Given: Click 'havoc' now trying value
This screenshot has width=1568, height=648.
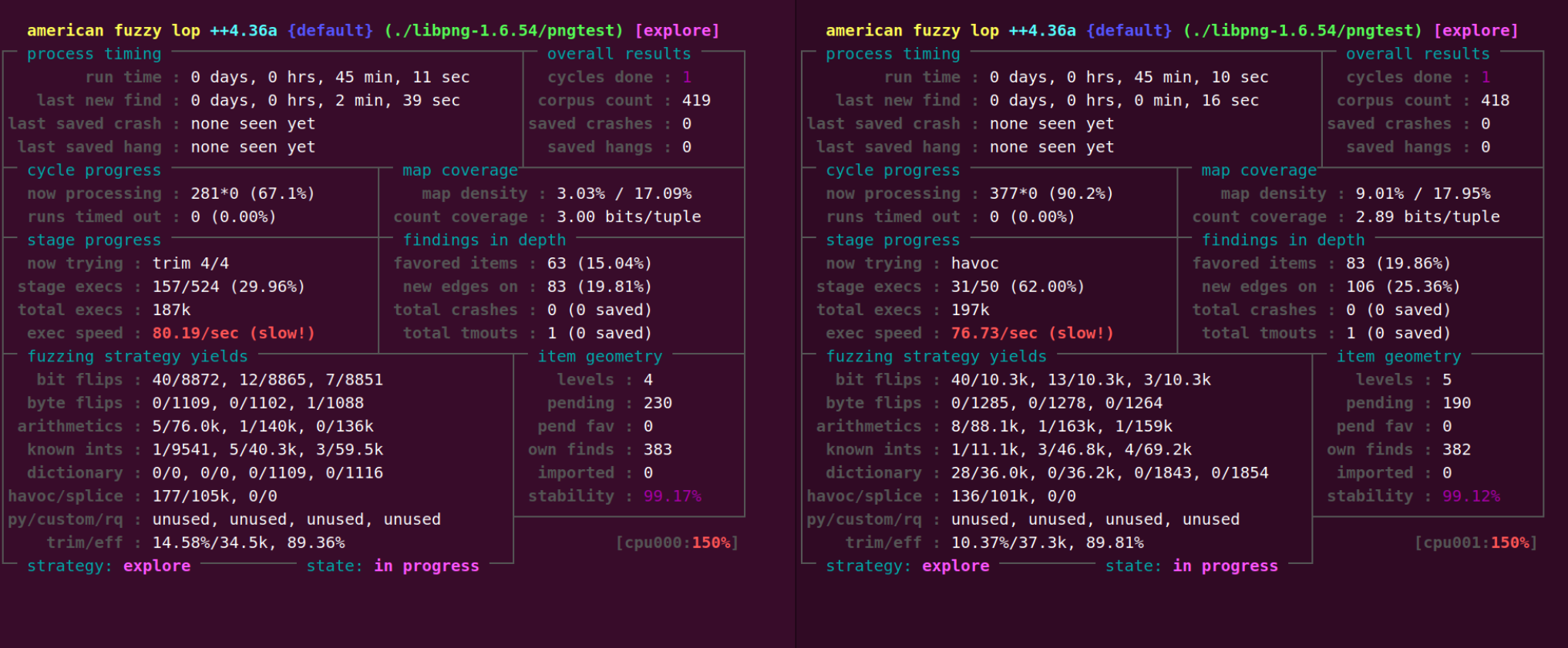Looking at the screenshot, I should coord(974,264).
